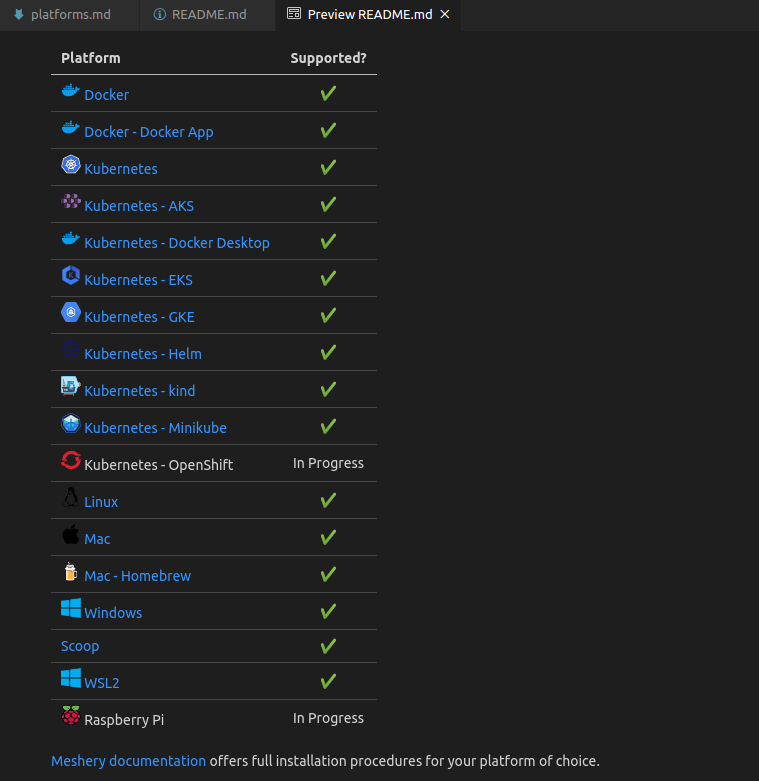Viewport: 759px width, 781px height.
Task: Click the whale icon in Docker - Docker App row
Action: point(71,128)
